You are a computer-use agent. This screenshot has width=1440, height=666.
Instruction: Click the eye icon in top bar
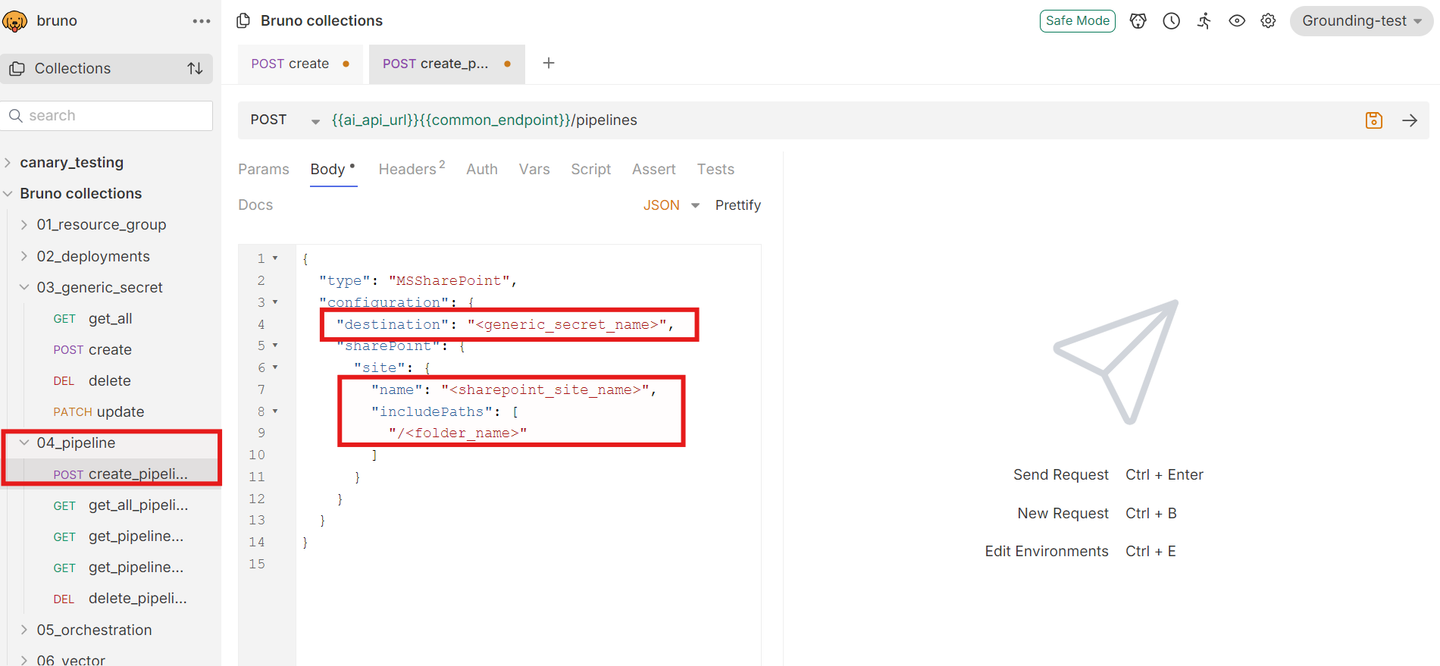pos(1237,20)
